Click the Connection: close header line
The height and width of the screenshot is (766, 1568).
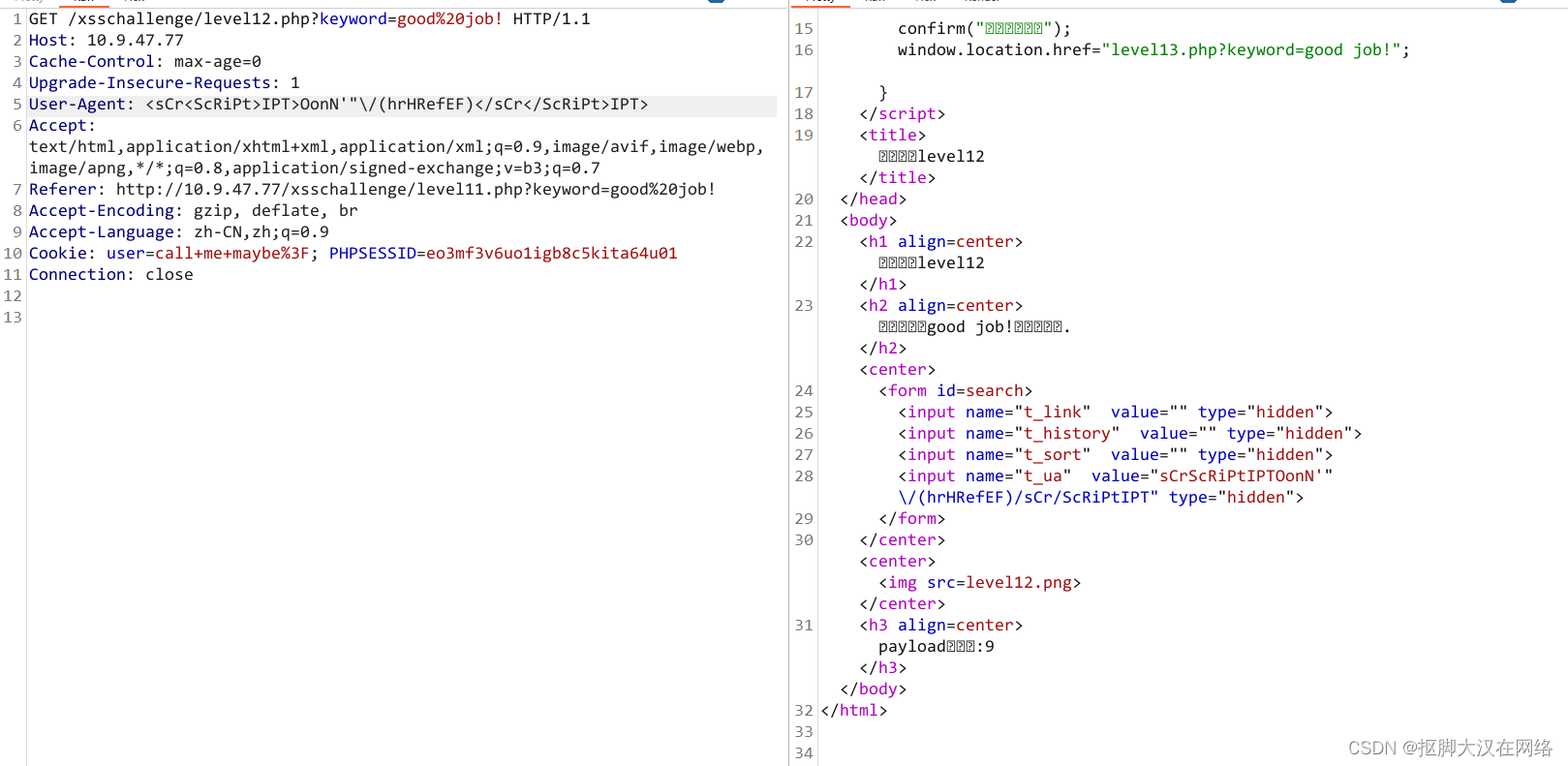pyautogui.click(x=110, y=275)
